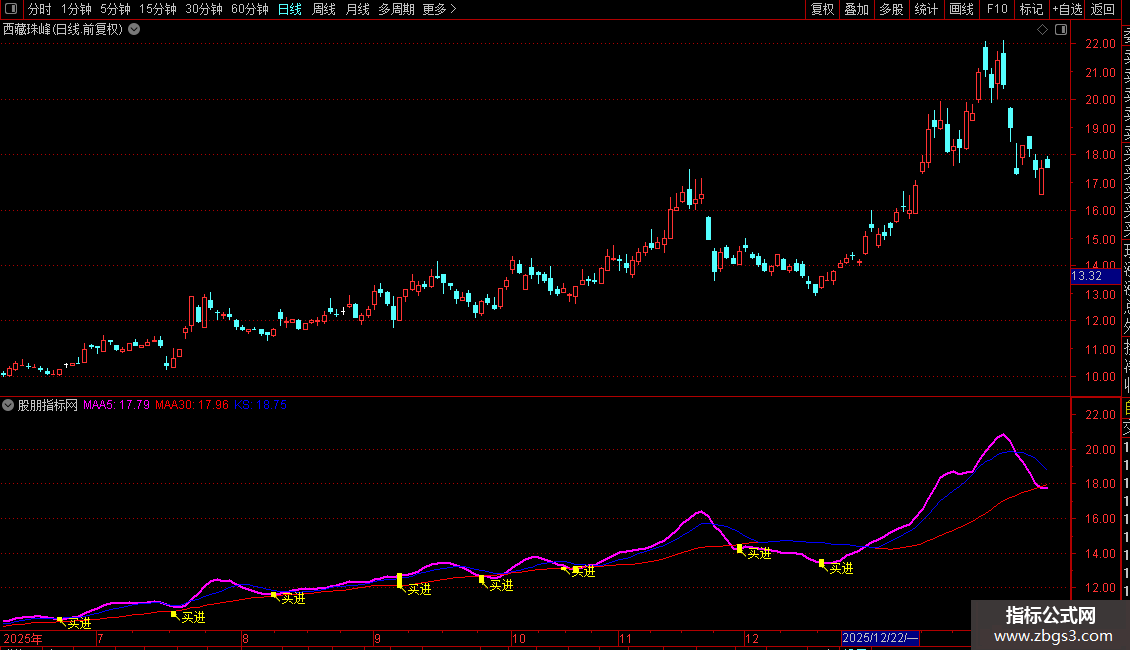Switch to 分时 intraday view
The image size is (1130, 650).
tap(40, 9)
